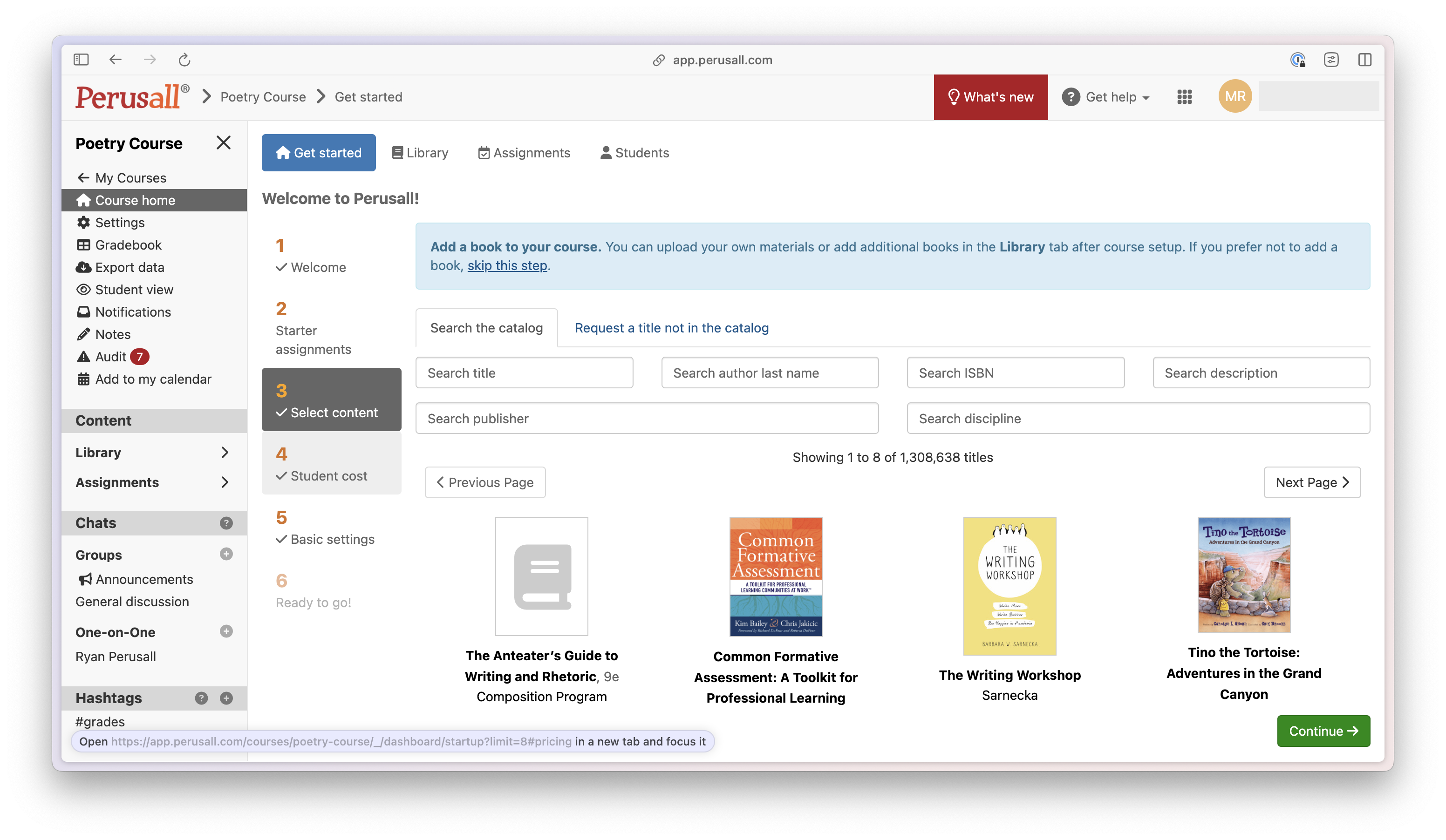Click Poetry Course breadcrumb
Viewport: 1446px width, 840px height.
click(263, 97)
